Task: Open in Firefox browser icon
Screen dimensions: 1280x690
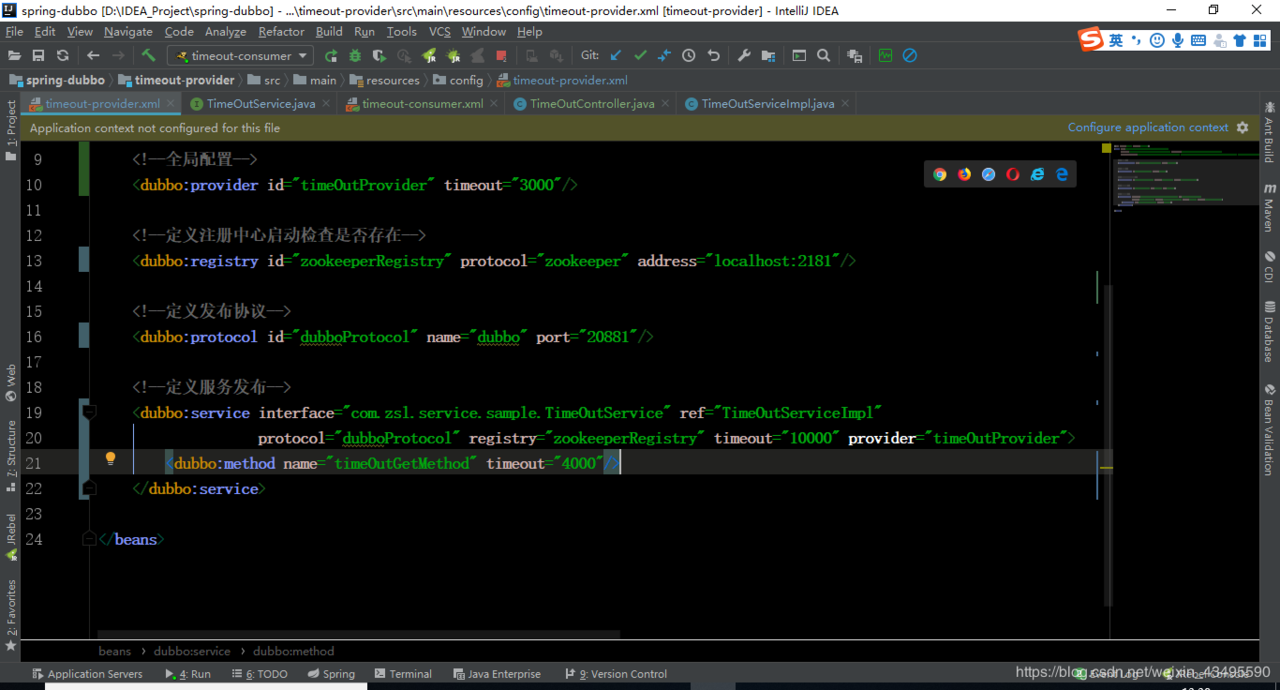Action: (964, 174)
